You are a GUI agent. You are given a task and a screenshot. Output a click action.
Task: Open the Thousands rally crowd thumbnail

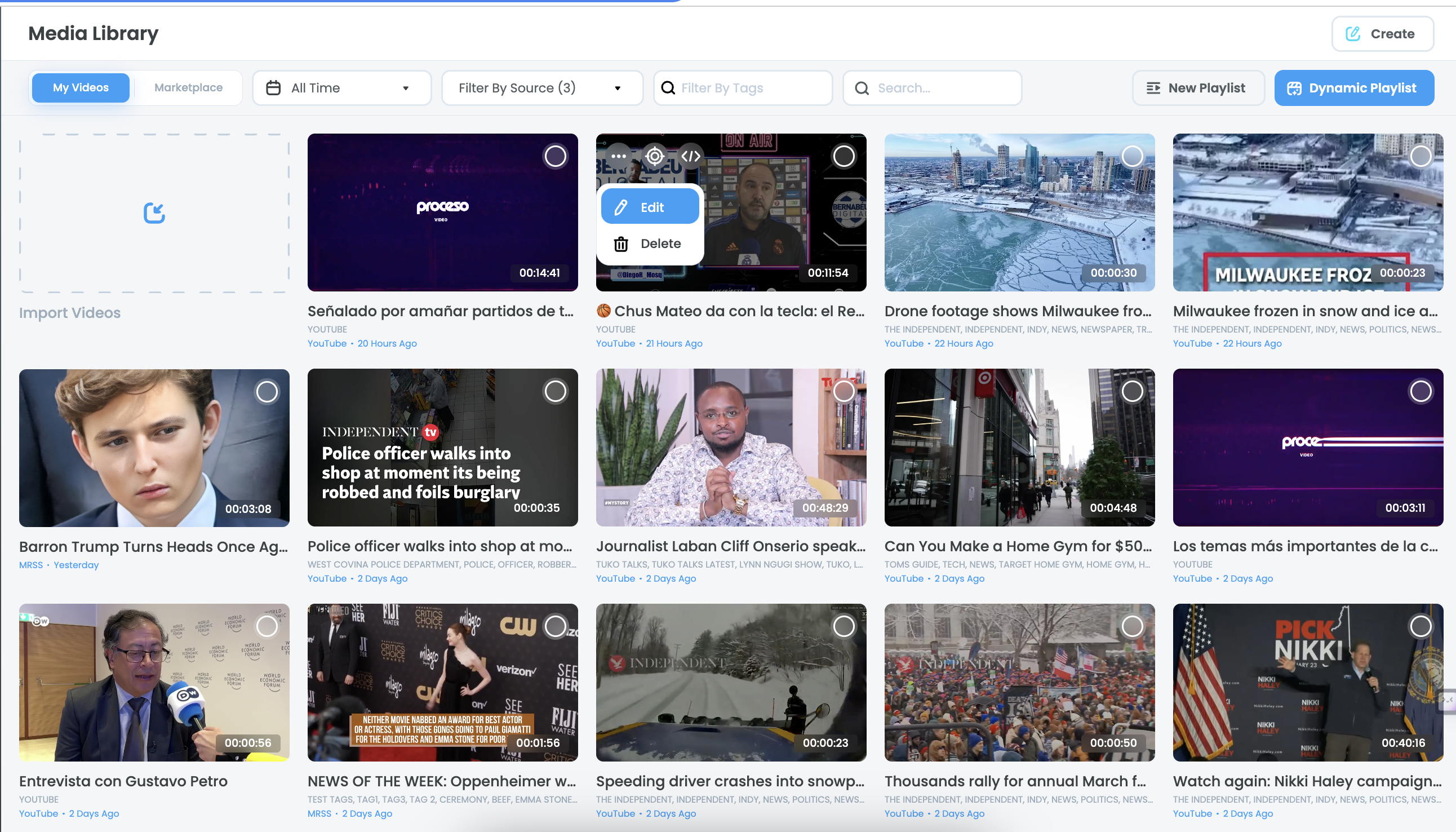pyautogui.click(x=1020, y=683)
